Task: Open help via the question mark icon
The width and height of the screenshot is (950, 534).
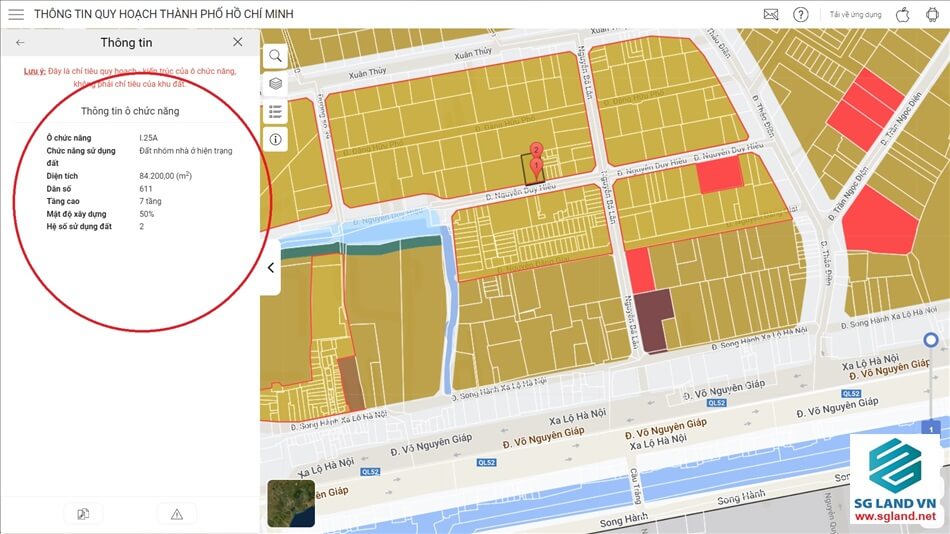Action: click(x=800, y=15)
